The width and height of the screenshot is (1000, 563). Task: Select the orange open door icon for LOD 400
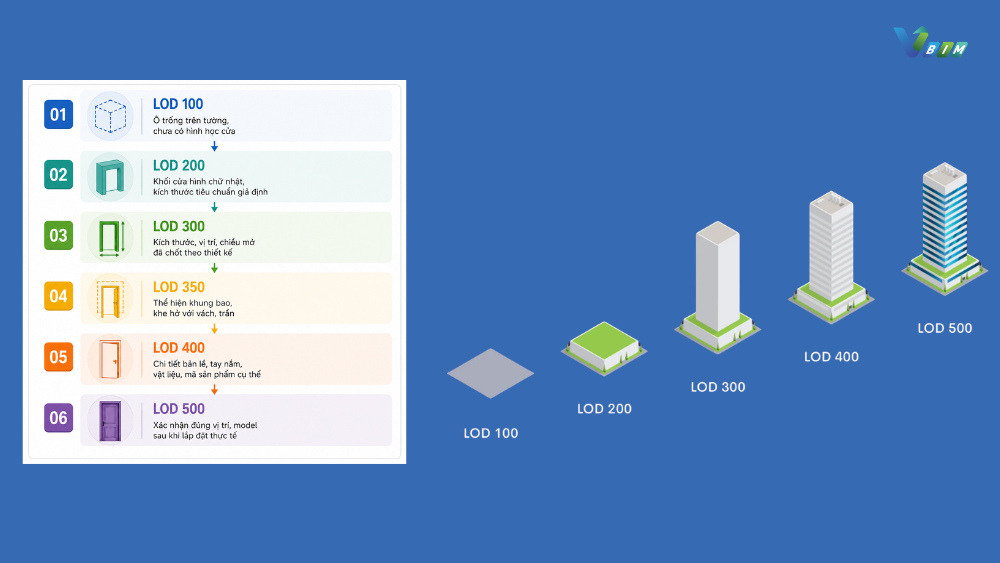[x=110, y=359]
